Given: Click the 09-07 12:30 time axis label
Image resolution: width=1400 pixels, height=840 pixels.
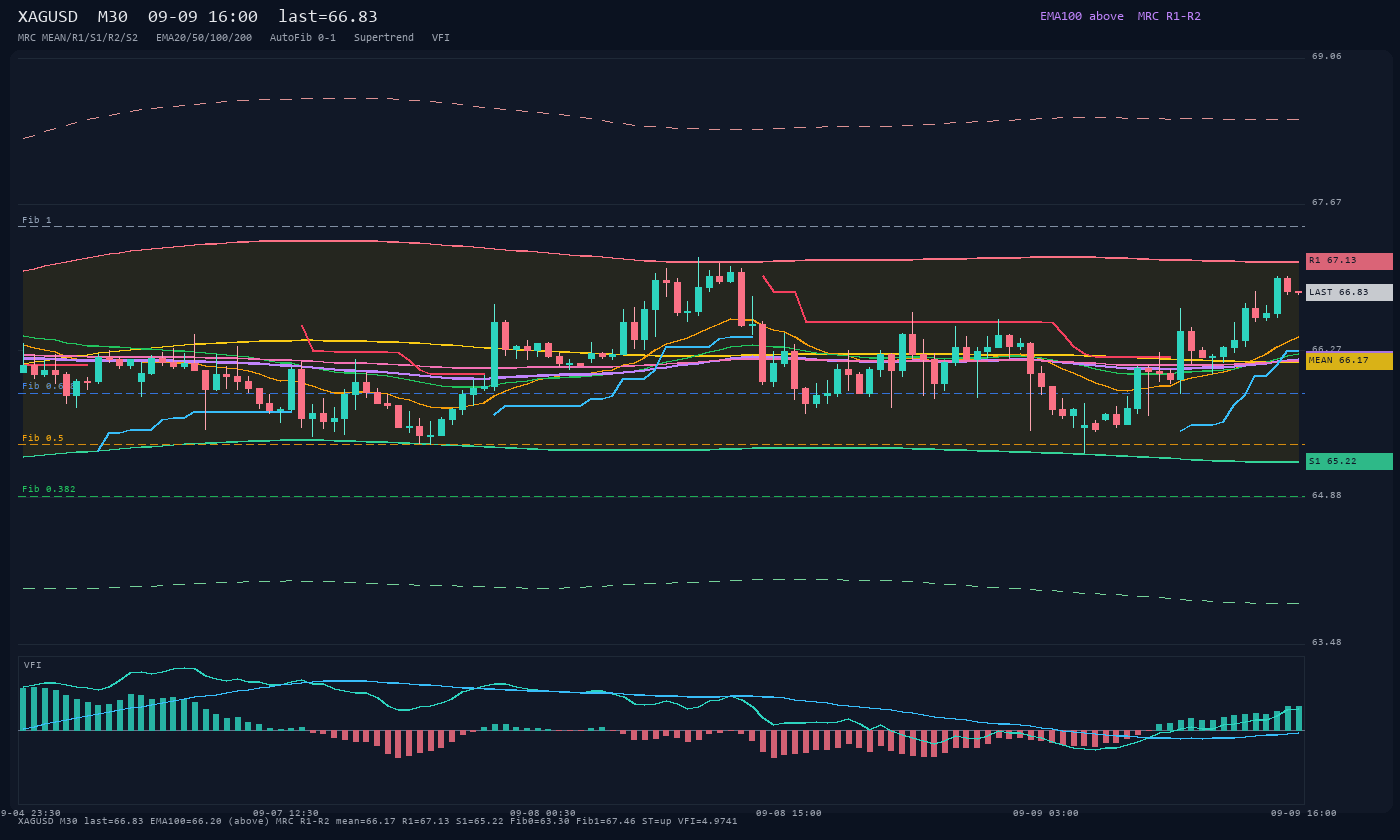Looking at the screenshot, I should [x=286, y=813].
